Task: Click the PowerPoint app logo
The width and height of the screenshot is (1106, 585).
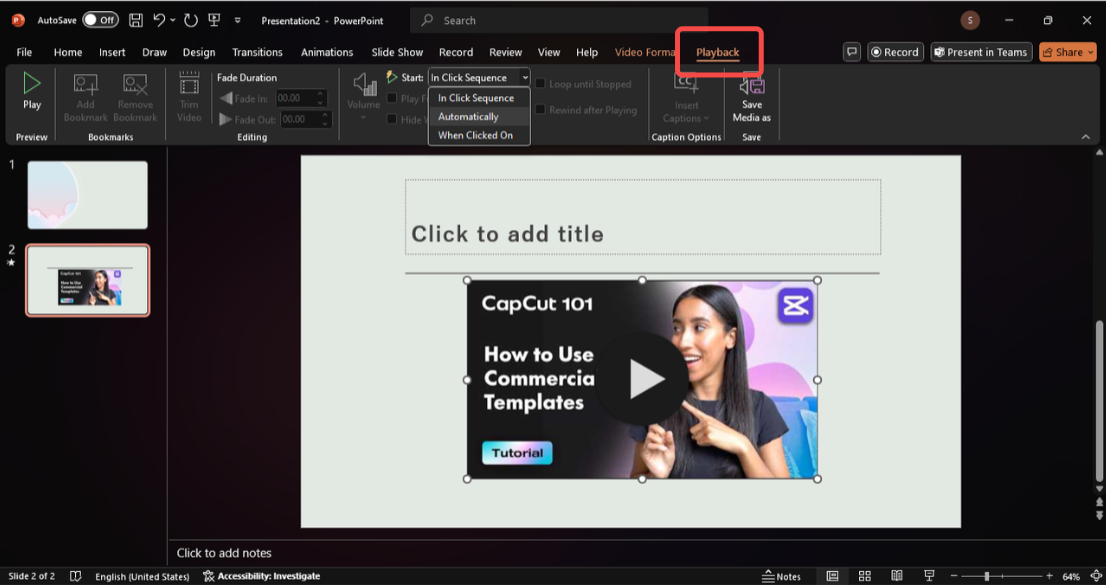Action: pos(18,20)
